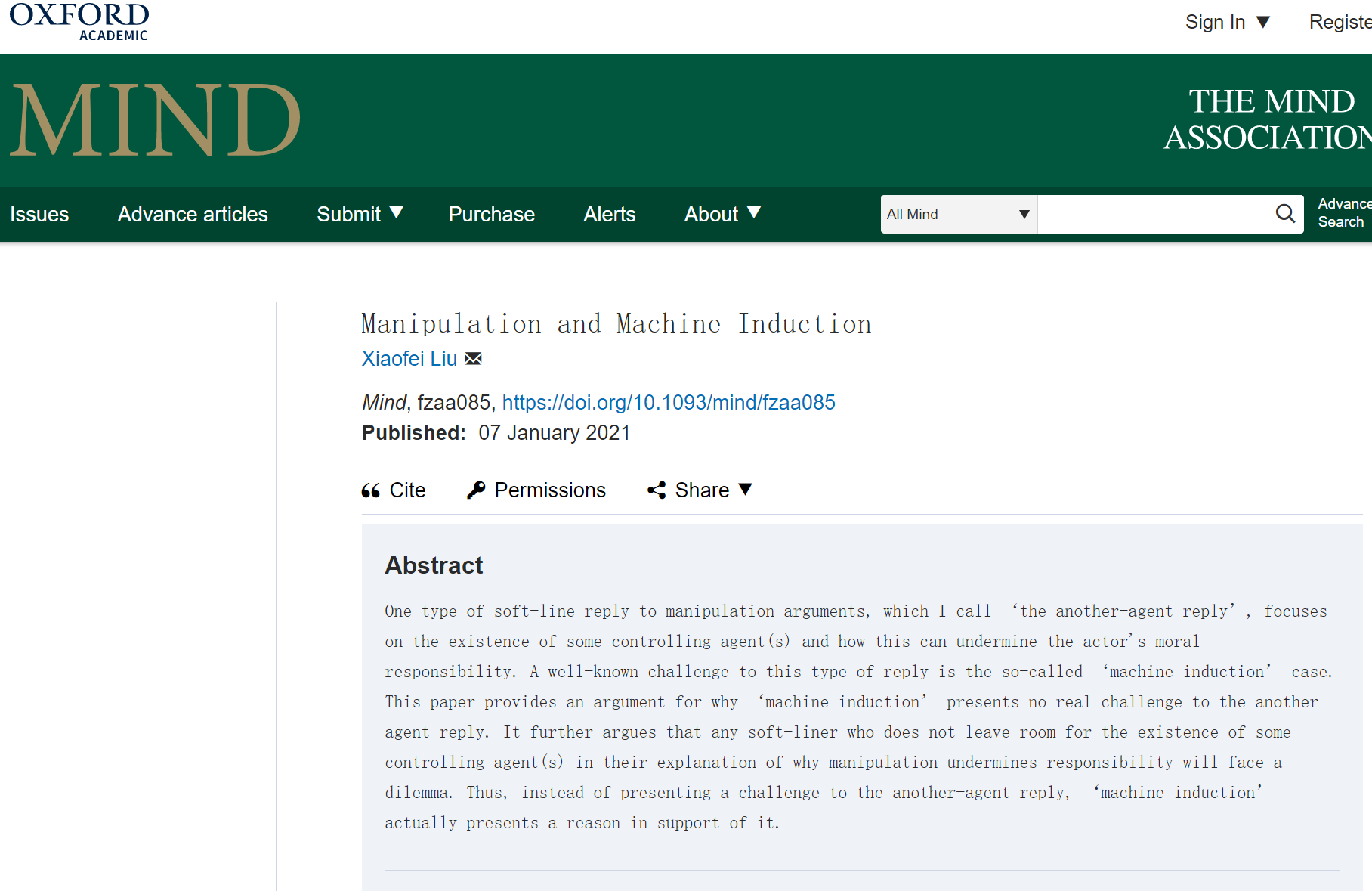Click the MIND journal logo

tap(156, 120)
